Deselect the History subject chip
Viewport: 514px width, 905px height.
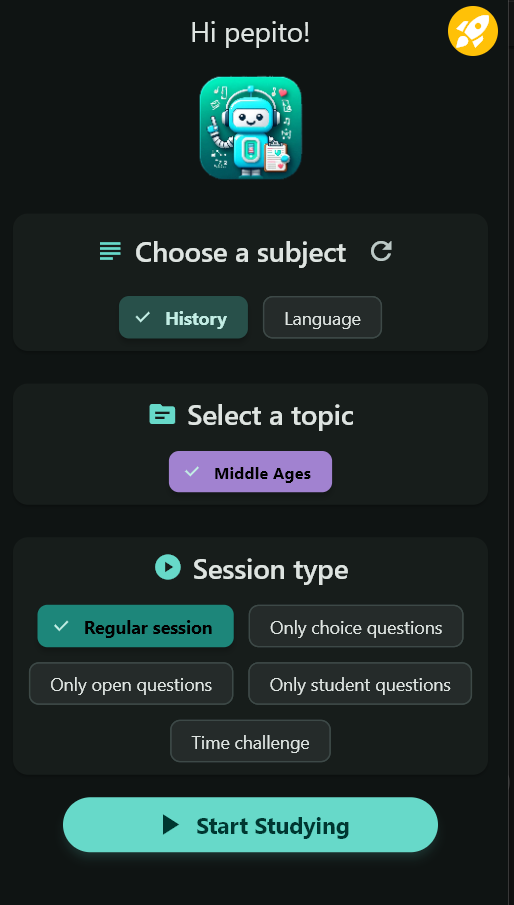(183, 317)
